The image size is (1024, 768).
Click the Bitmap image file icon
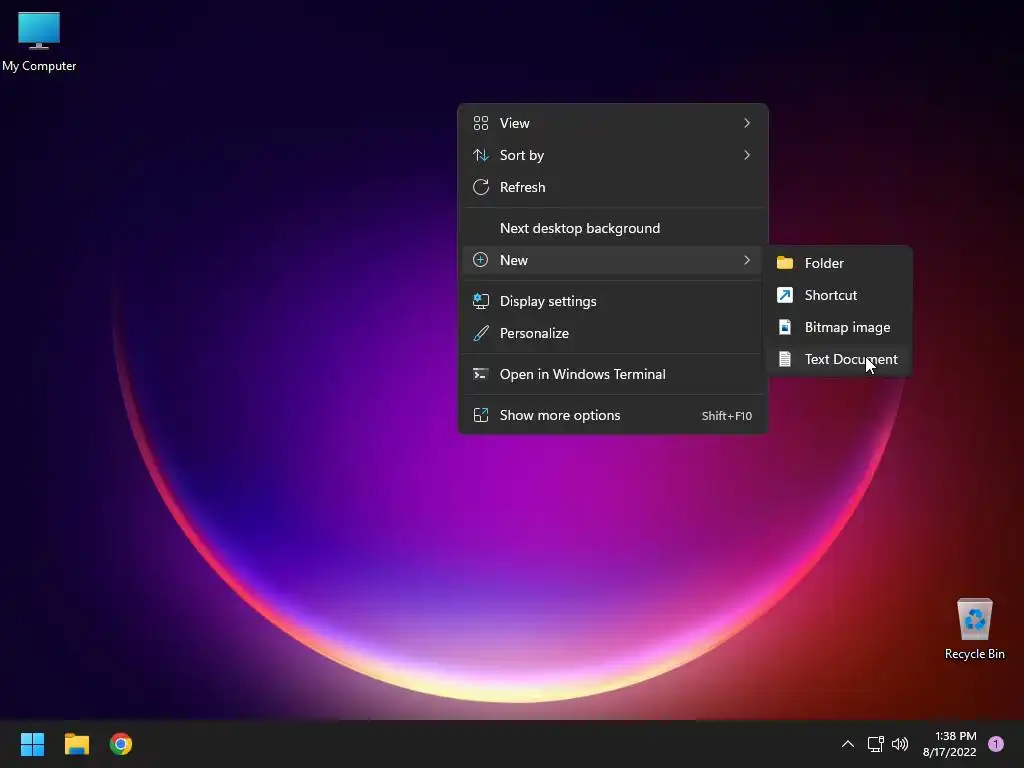point(785,327)
